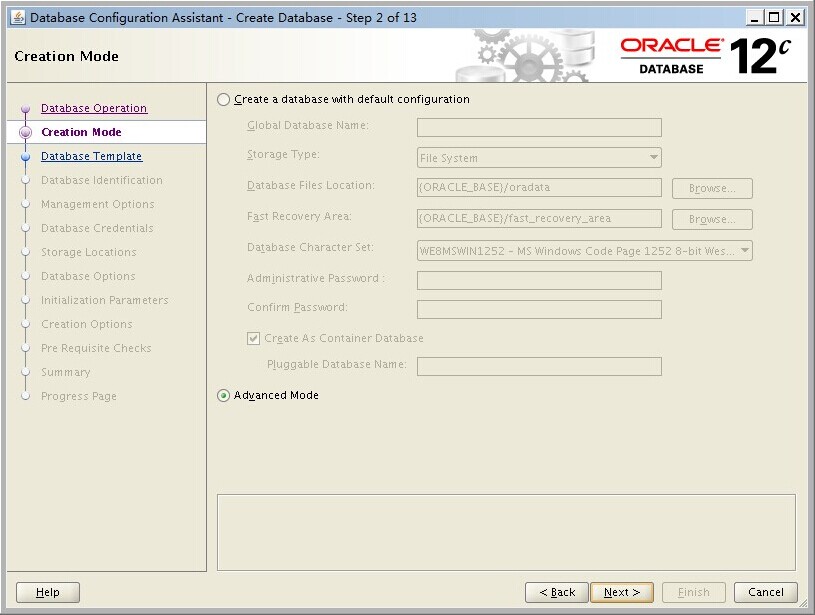Click the Database Operation step bullet
This screenshot has width=815, height=615.
tap(26, 109)
